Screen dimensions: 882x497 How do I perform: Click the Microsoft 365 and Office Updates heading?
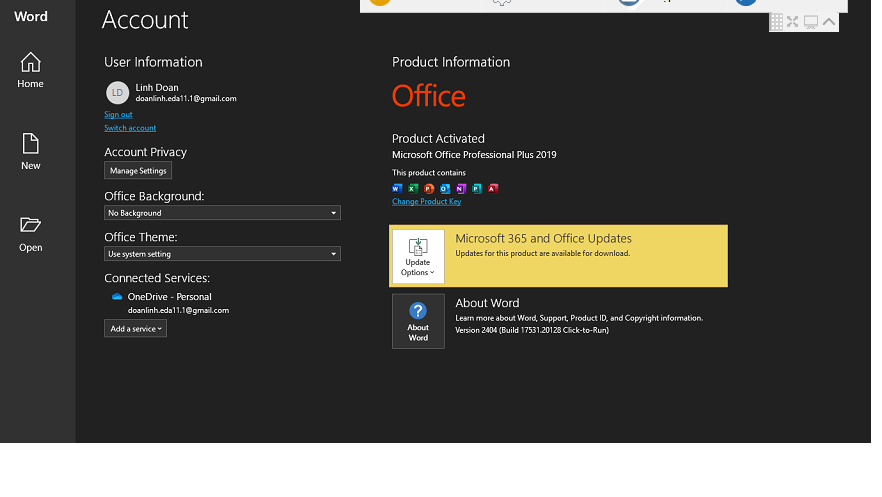(x=543, y=238)
